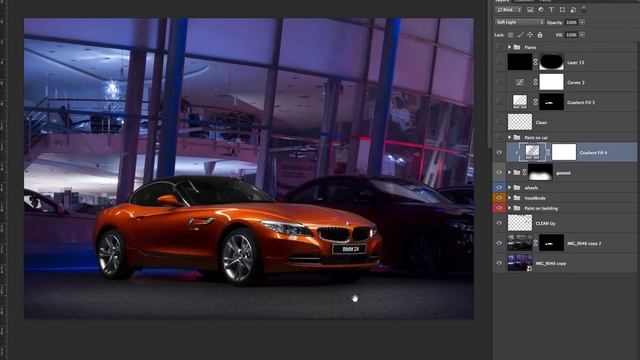Screen dimensions: 640x360
Task: Show the Flares group visibility
Action: pyautogui.click(x=499, y=47)
